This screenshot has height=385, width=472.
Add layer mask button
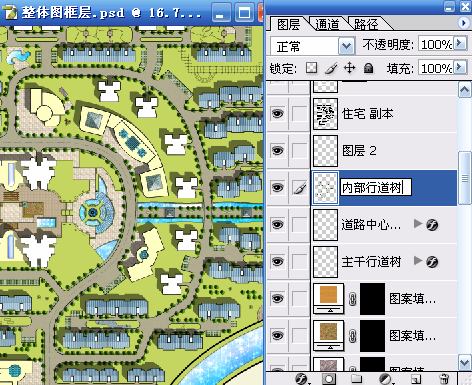click(329, 379)
